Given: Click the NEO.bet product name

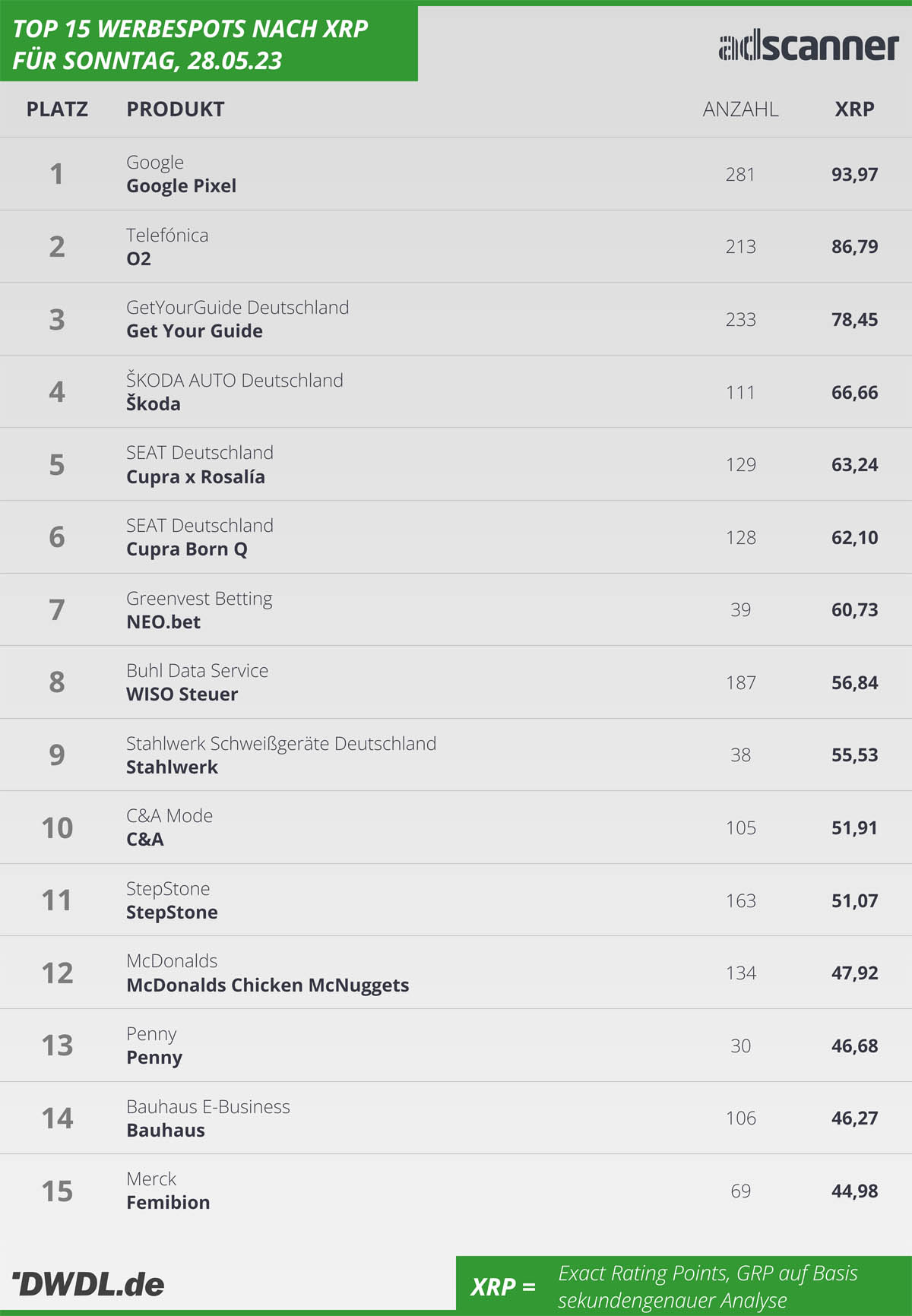Looking at the screenshot, I should click(x=163, y=622).
